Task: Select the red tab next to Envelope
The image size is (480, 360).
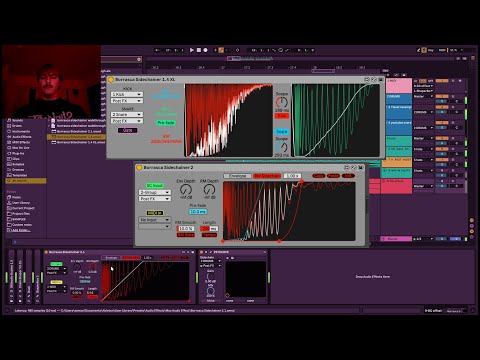Action: (267, 176)
